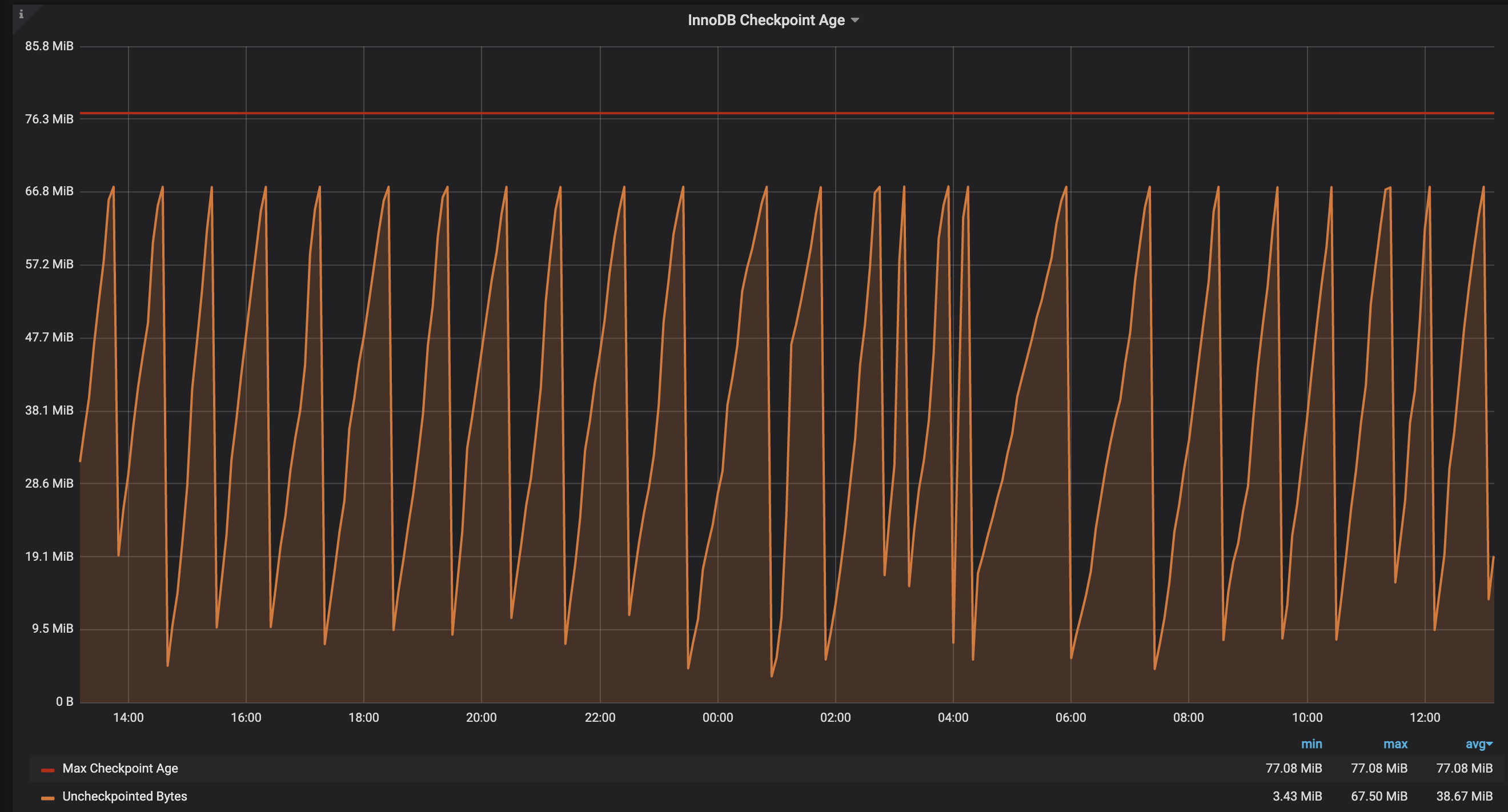The height and width of the screenshot is (812, 1508).
Task: Click the sort arrow beside avg
Action: click(x=1490, y=744)
